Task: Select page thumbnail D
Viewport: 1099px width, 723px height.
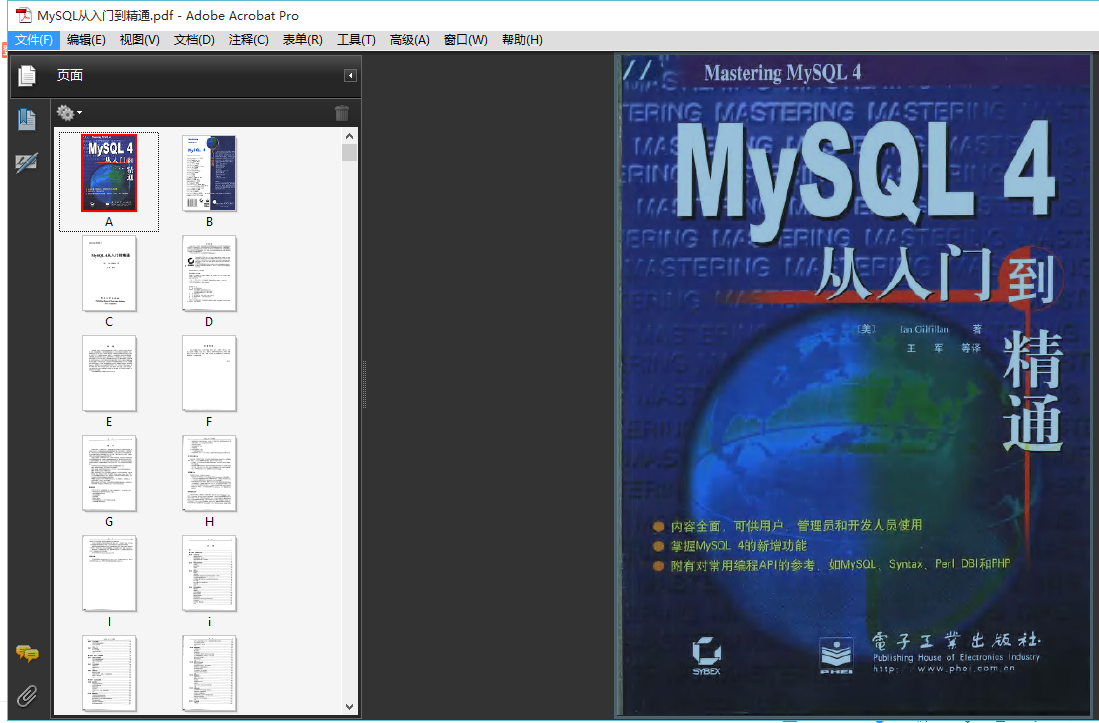Action: [209, 273]
